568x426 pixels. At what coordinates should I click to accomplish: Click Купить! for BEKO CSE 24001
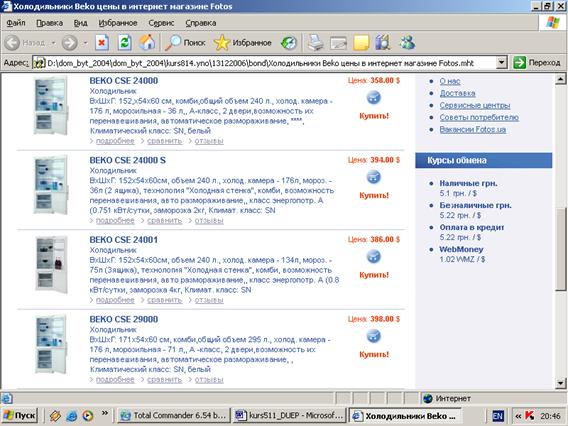pos(374,275)
